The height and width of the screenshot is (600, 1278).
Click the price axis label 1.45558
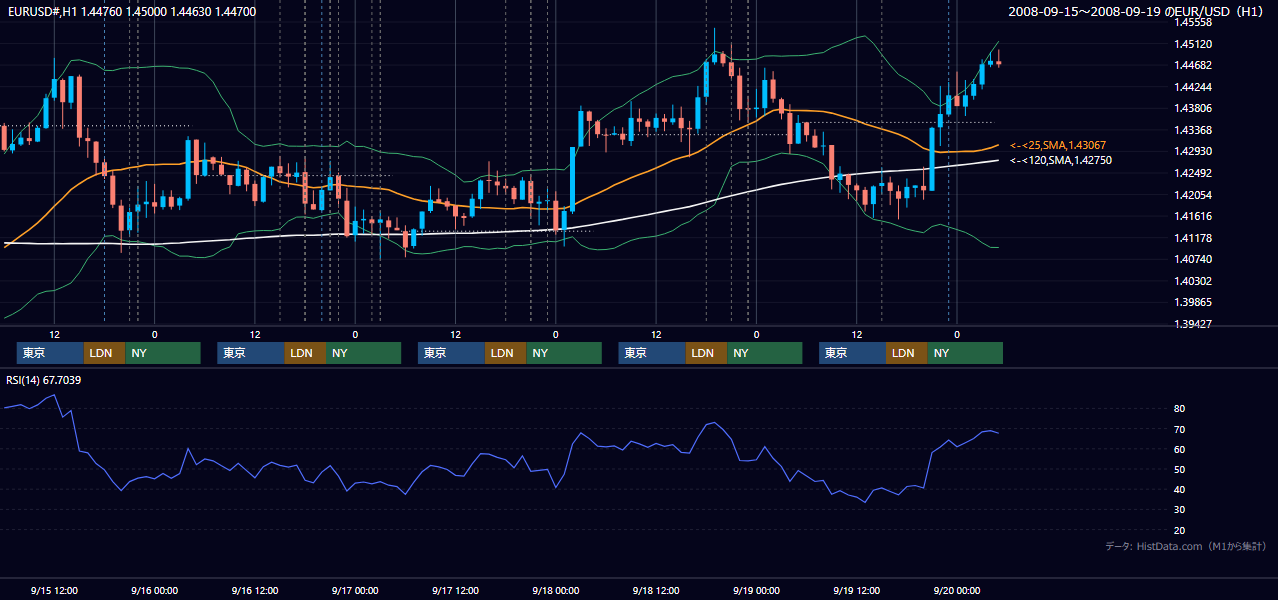(1192, 22)
